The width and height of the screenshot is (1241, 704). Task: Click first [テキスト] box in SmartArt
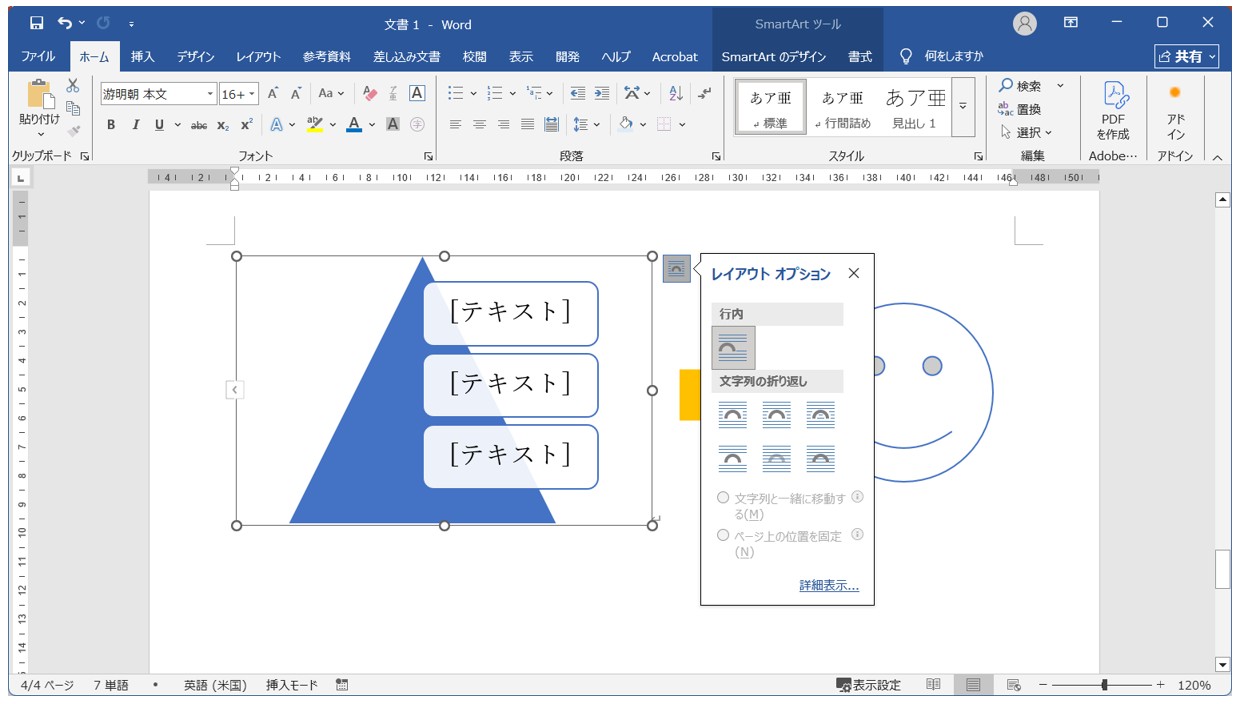pos(511,313)
